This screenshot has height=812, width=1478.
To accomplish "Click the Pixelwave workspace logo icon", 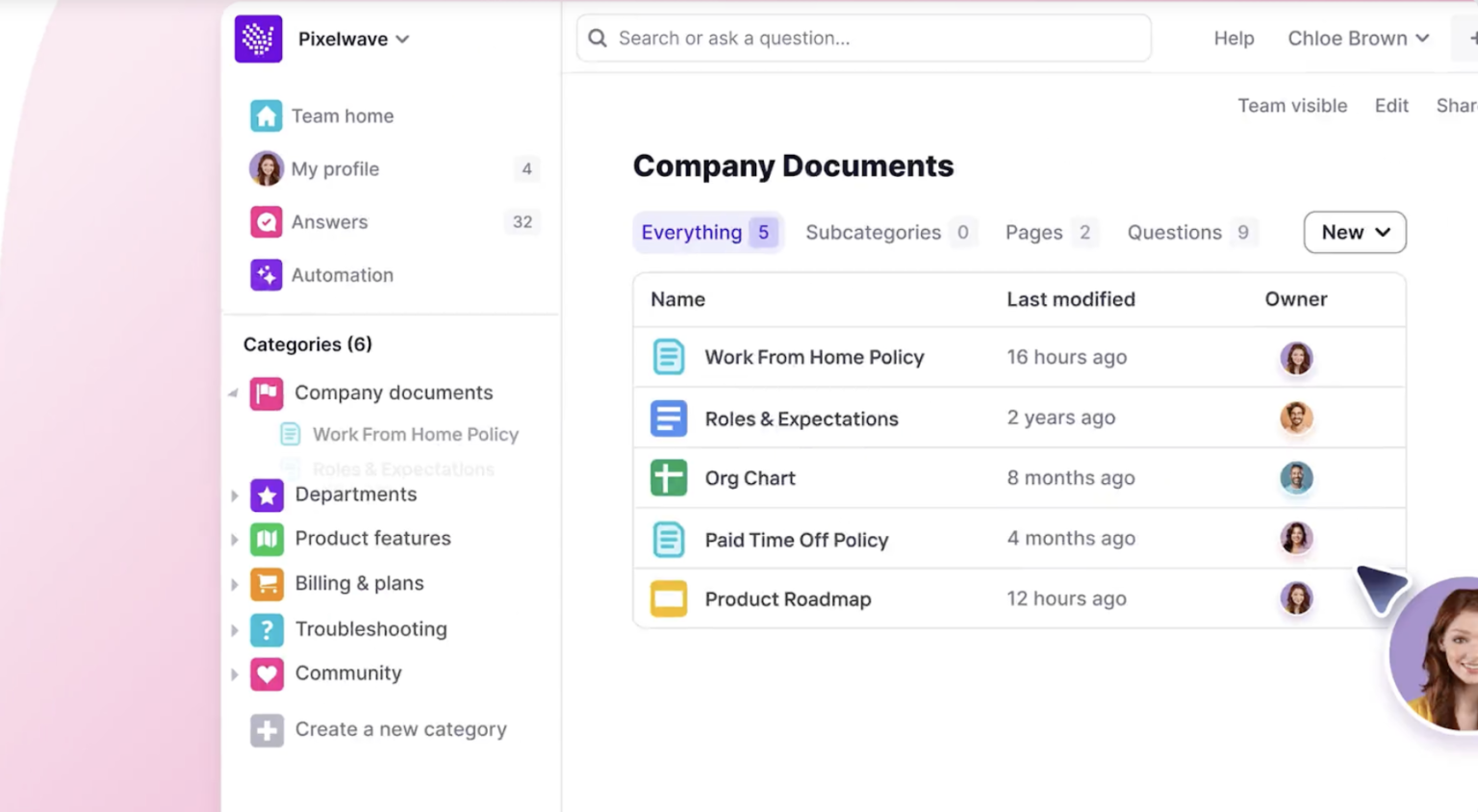I will (x=257, y=38).
